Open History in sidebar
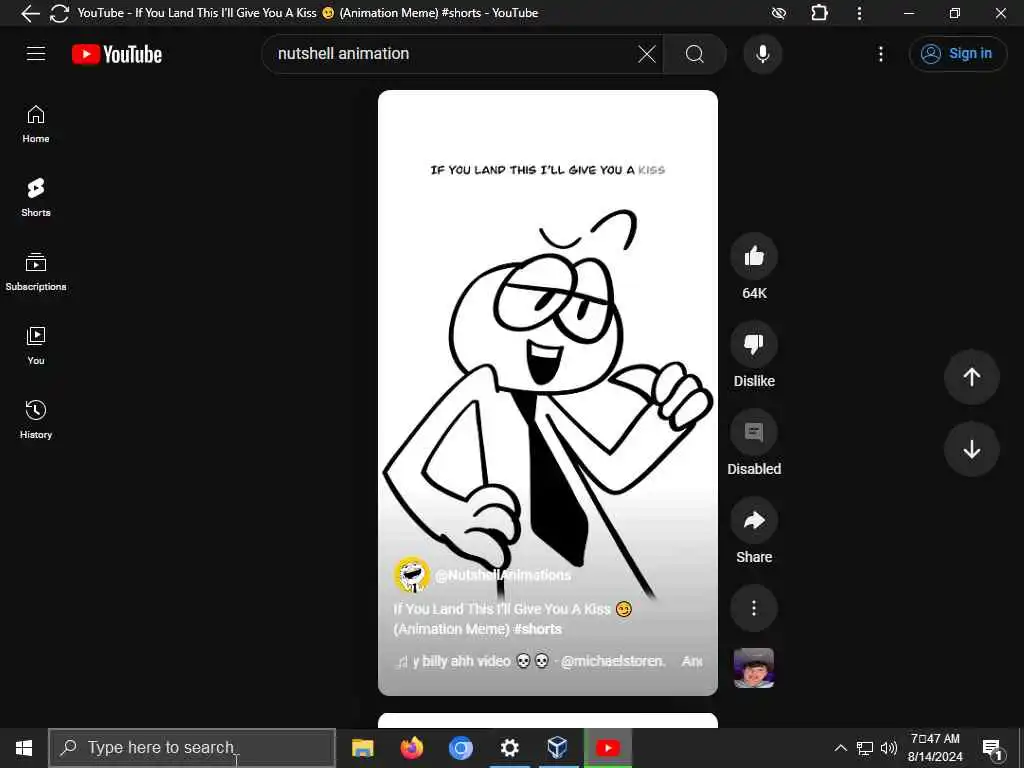 36,419
